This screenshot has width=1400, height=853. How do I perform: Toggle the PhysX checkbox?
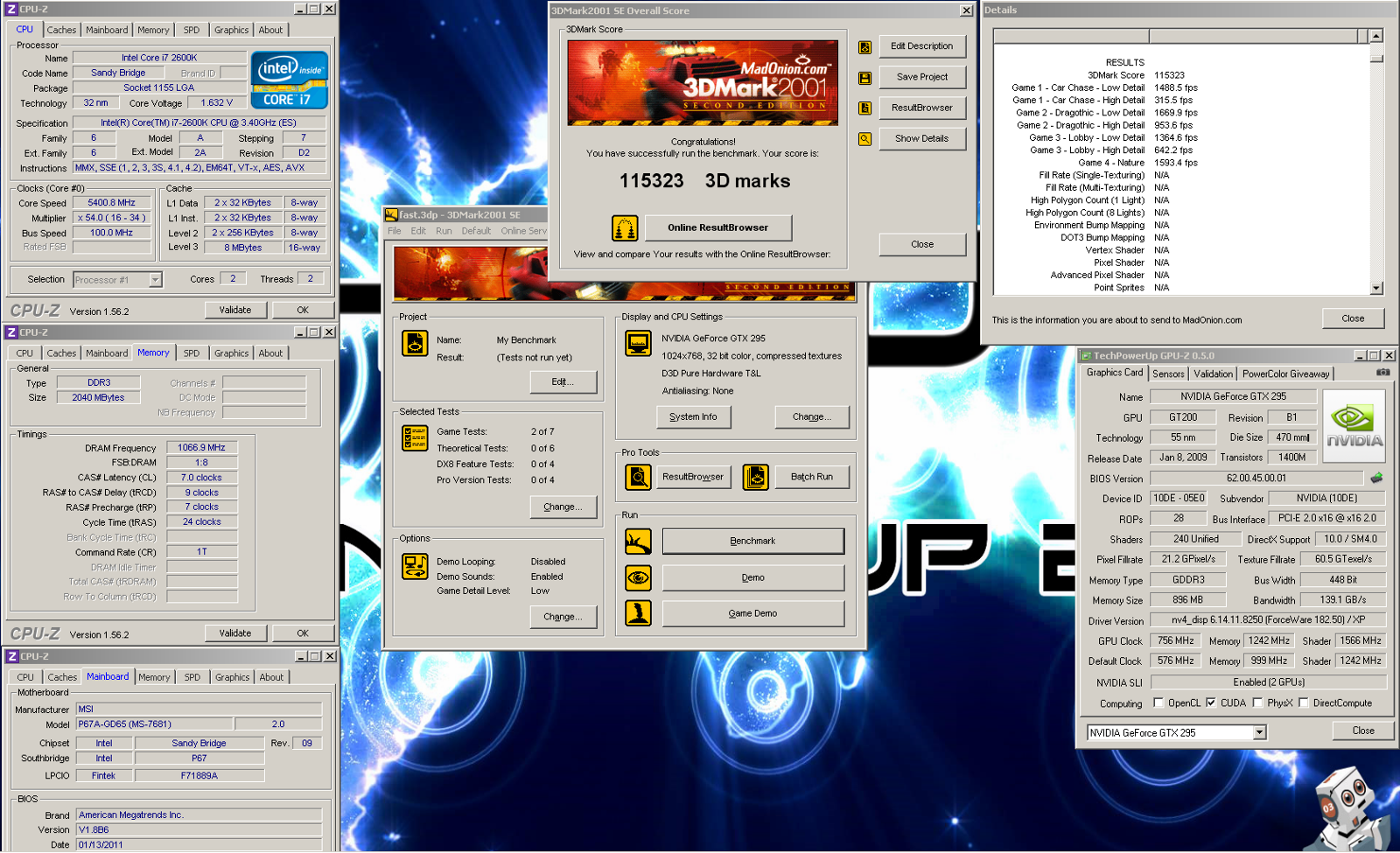coord(1257,703)
